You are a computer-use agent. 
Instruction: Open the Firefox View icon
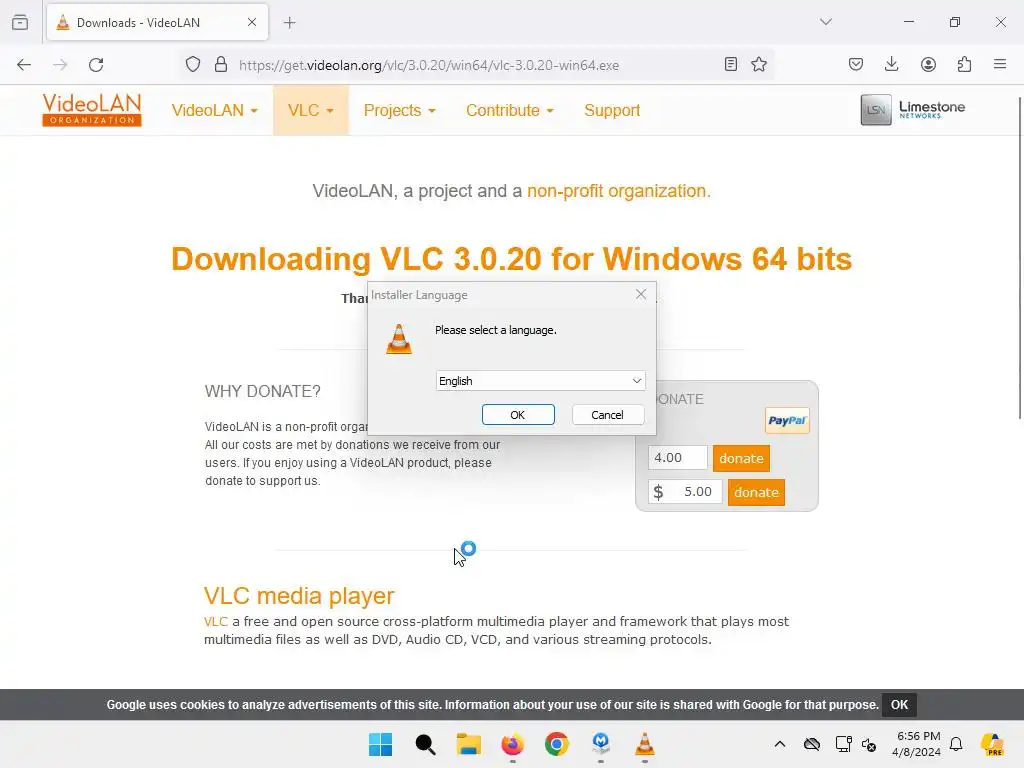tap(20, 22)
